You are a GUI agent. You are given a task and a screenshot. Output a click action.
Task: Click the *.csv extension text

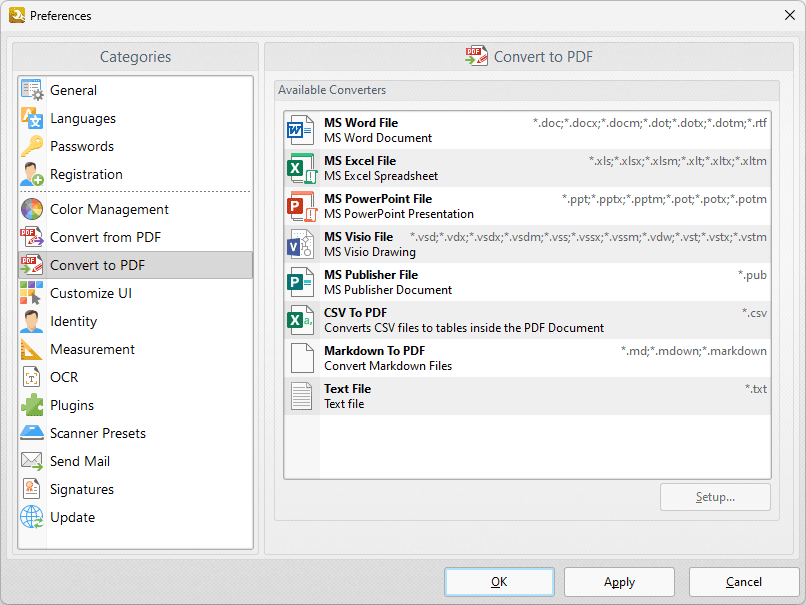pyautogui.click(x=754, y=313)
